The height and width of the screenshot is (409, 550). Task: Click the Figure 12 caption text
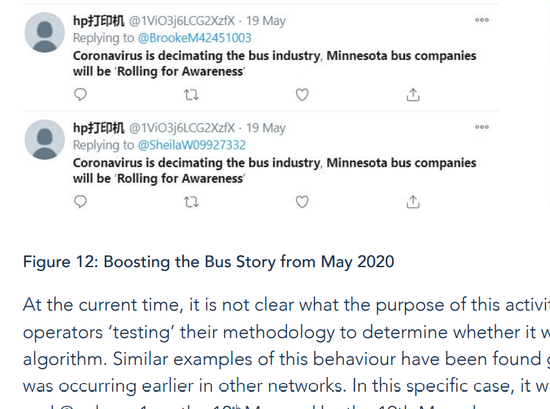point(208,262)
